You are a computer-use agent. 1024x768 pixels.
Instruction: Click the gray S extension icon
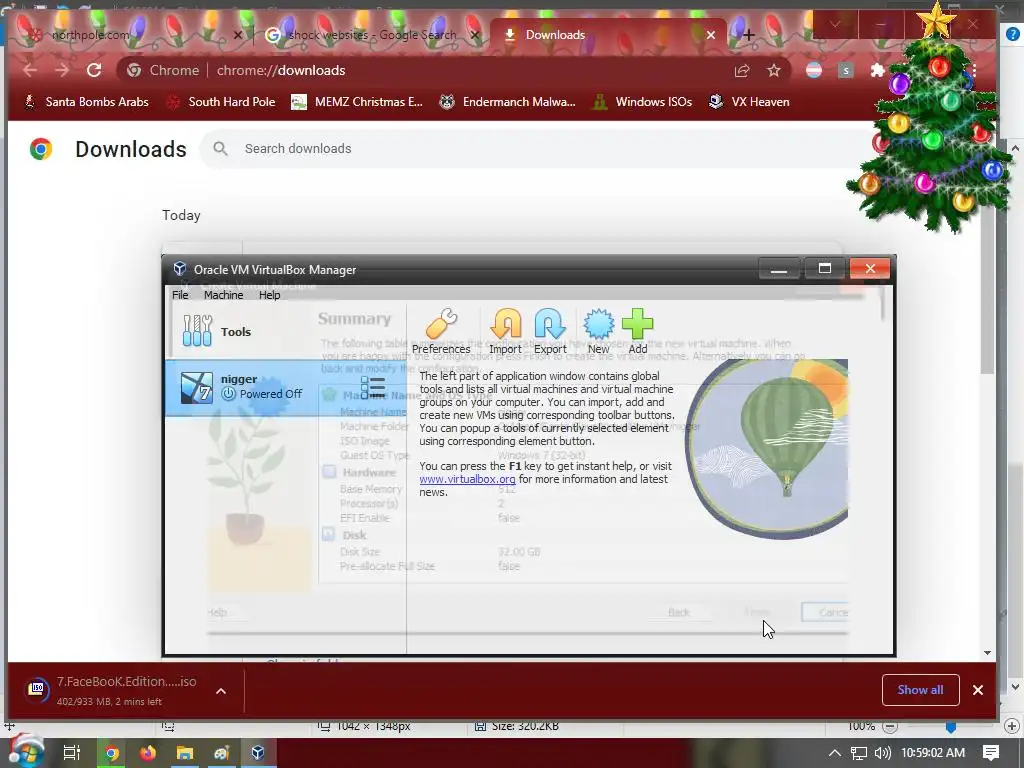pos(846,71)
